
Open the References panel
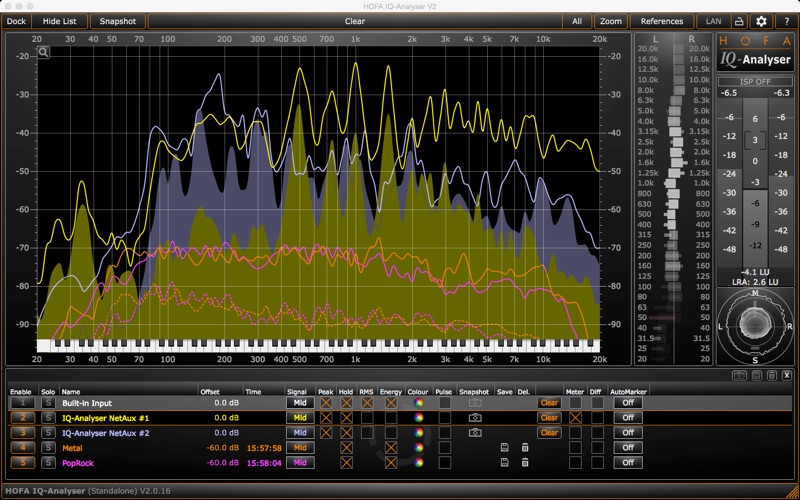pyautogui.click(x=662, y=21)
